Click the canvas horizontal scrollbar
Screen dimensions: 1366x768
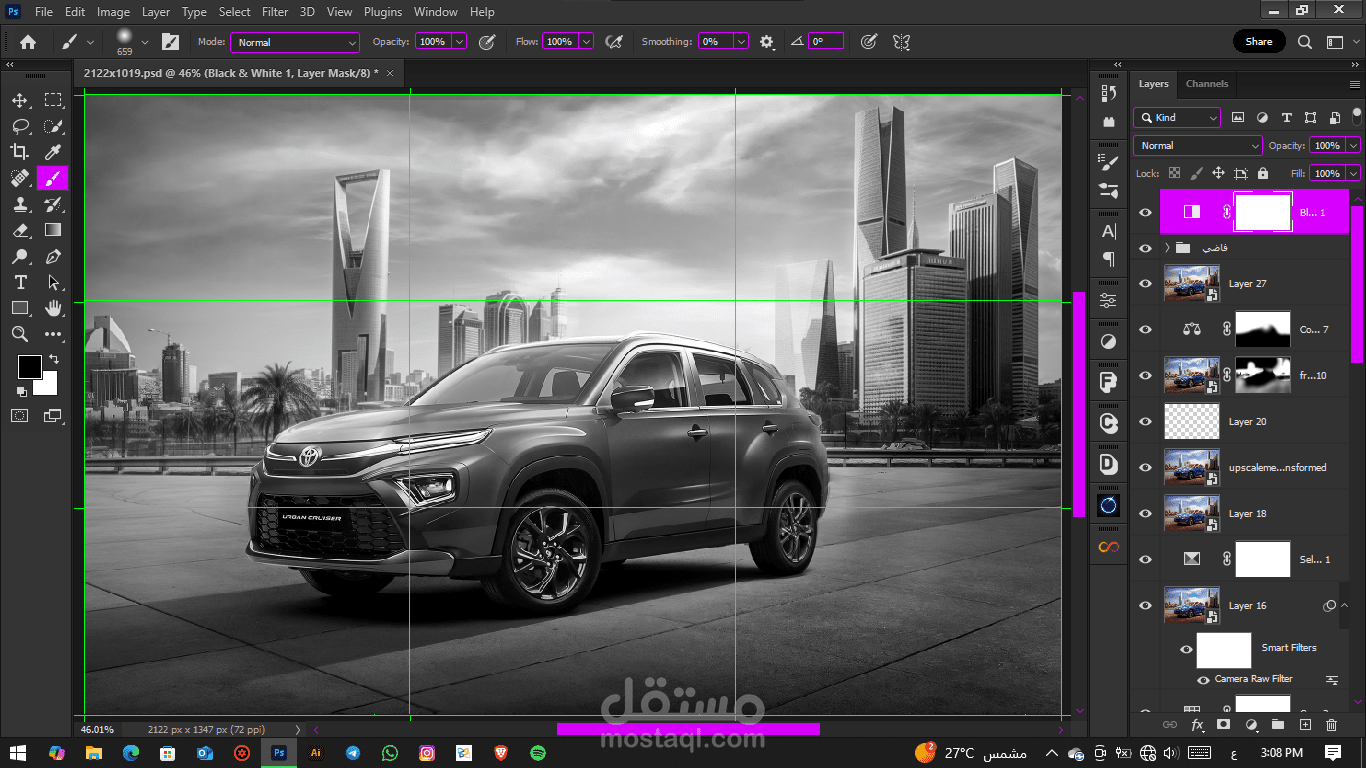pyautogui.click(x=688, y=729)
